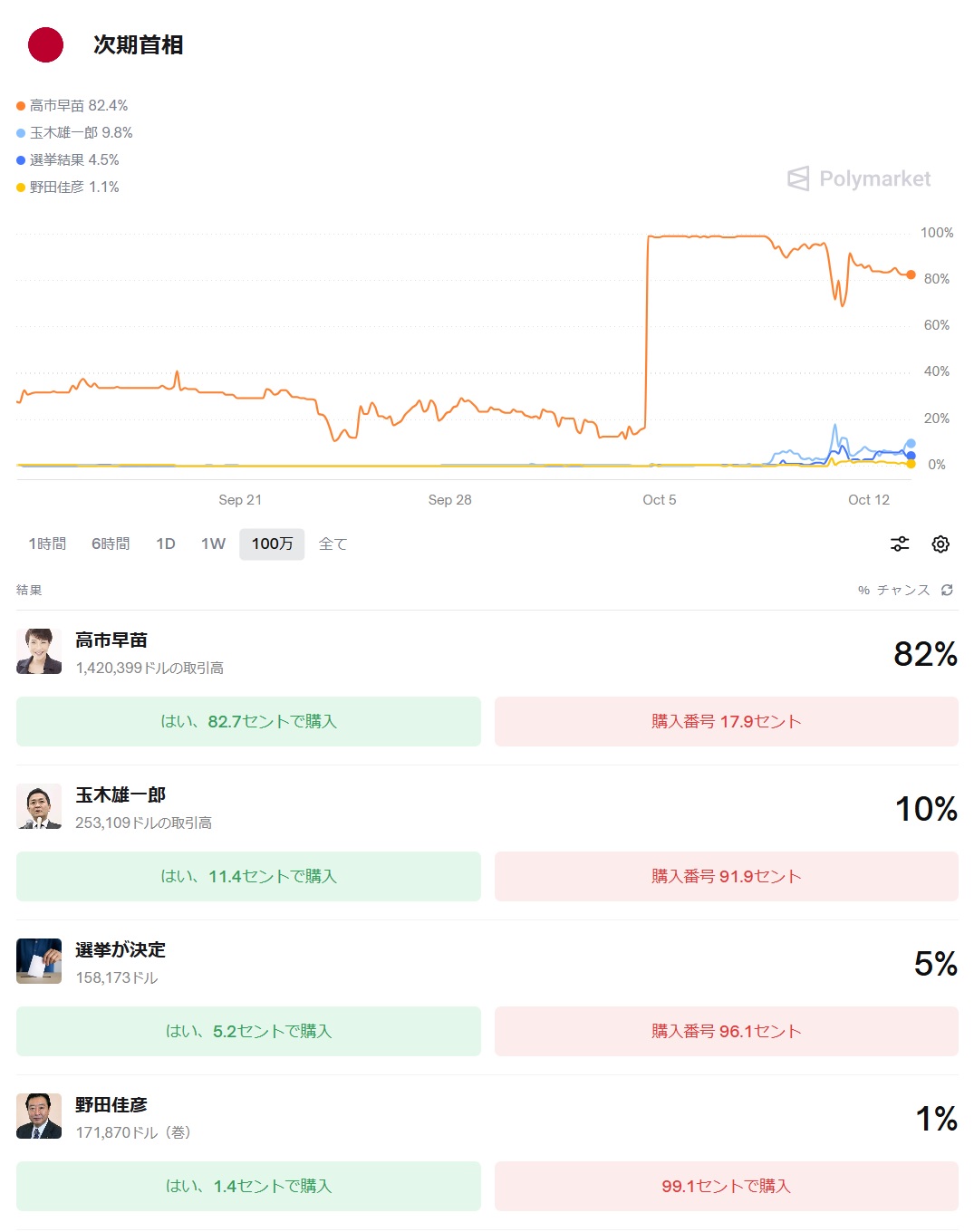Select the 全て time range
Screen dimensions: 974x1232
(333, 544)
